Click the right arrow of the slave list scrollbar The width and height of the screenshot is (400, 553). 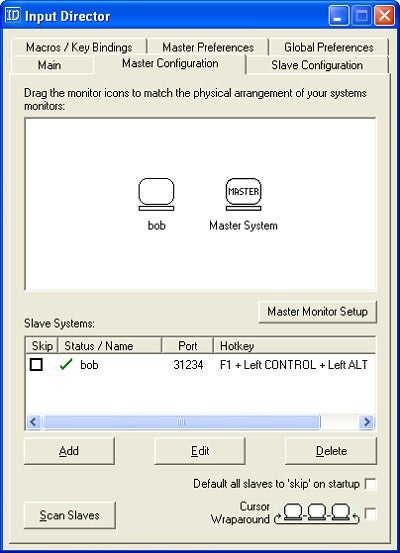point(367,422)
